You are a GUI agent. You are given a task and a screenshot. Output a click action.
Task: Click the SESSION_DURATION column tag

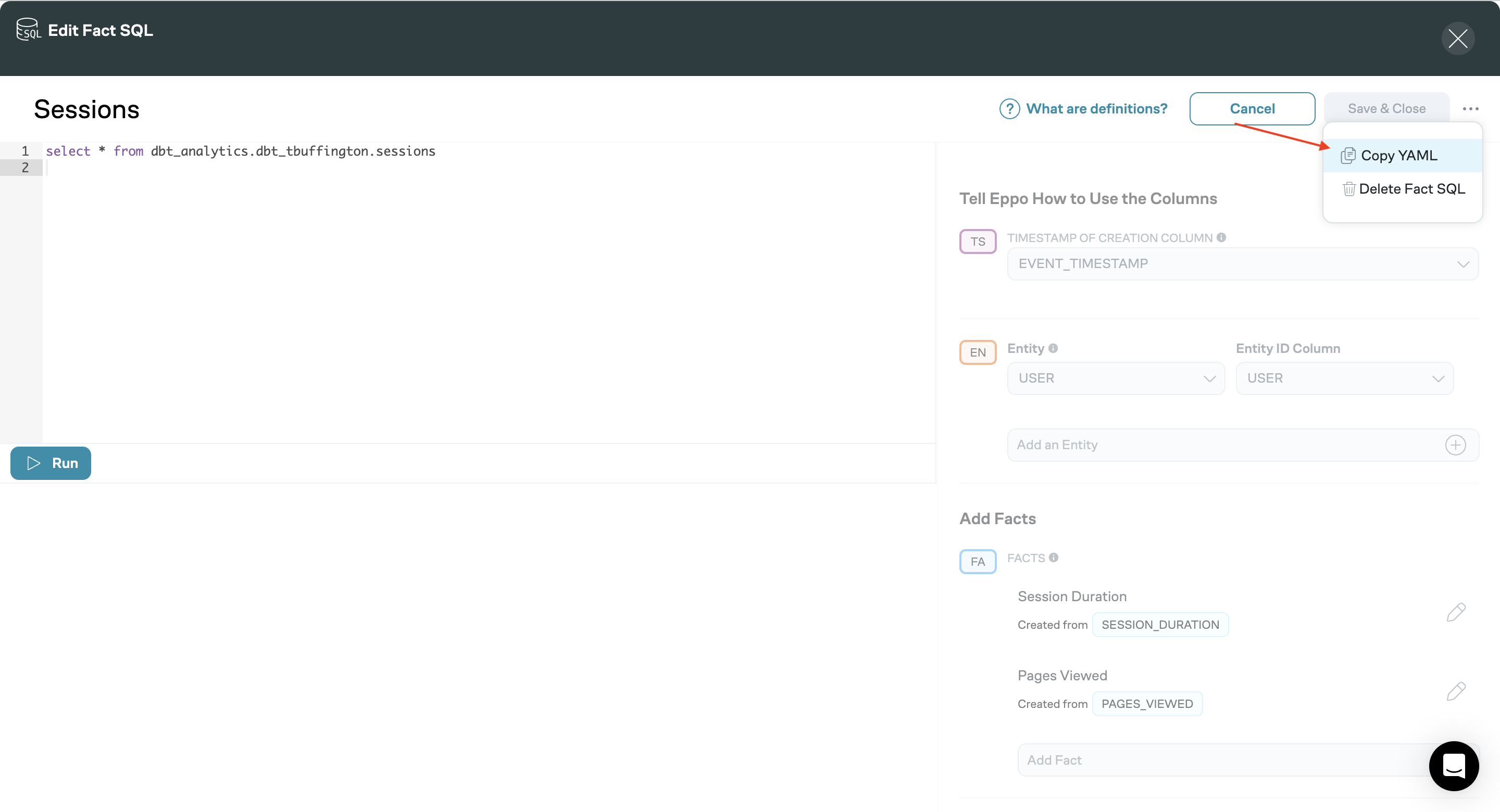point(1160,625)
